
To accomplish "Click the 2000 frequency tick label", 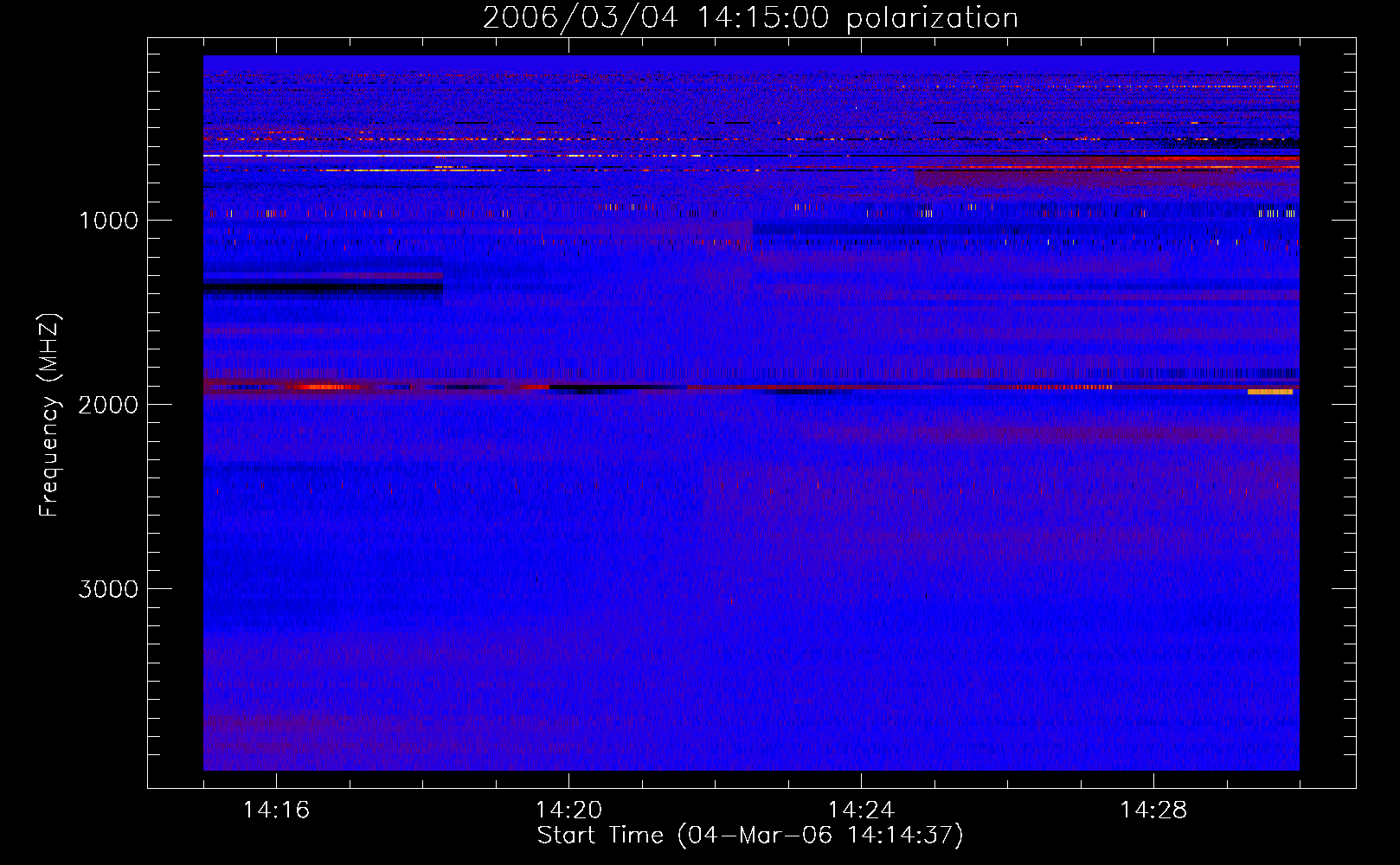I will click(x=108, y=405).
